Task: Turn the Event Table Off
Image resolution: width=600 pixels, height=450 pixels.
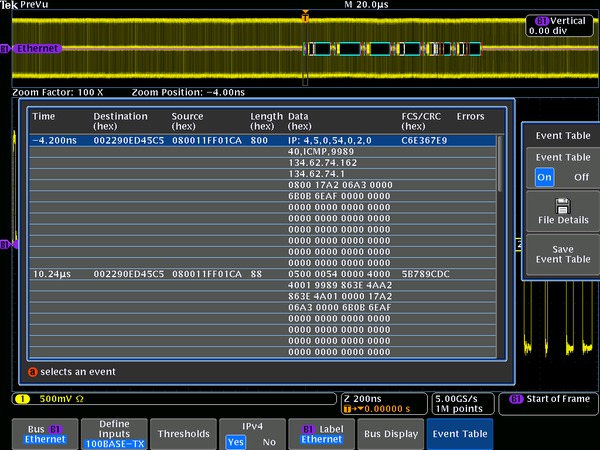Action: coord(580,177)
